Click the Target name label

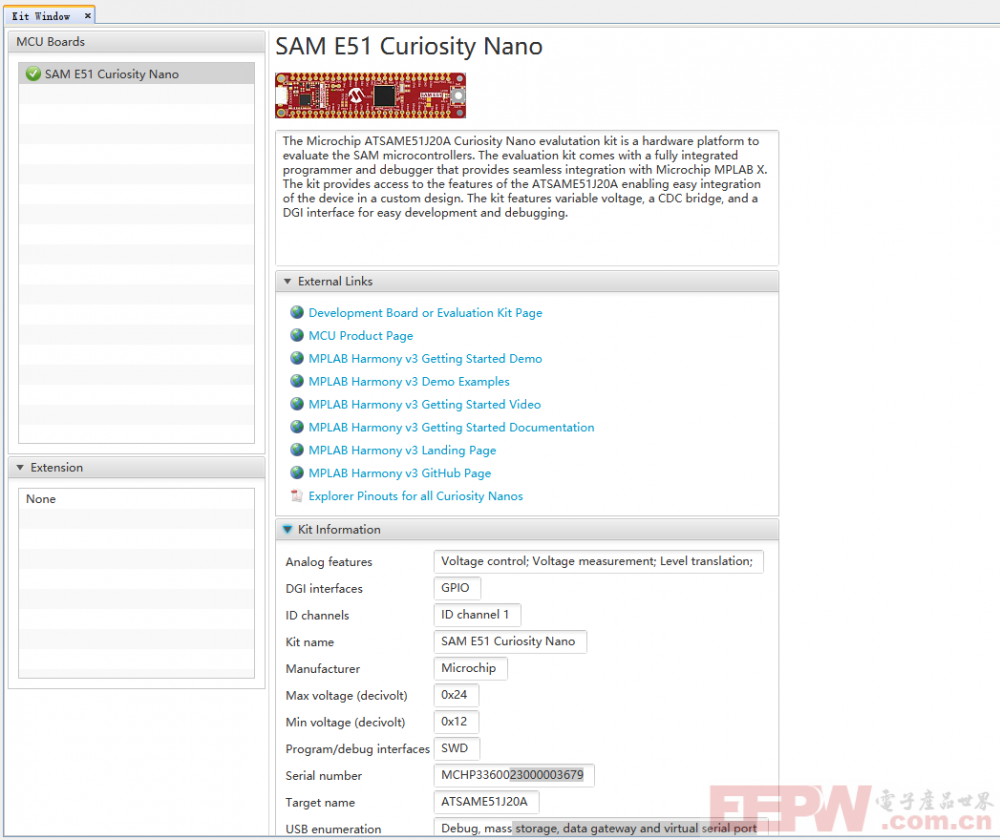[320, 803]
